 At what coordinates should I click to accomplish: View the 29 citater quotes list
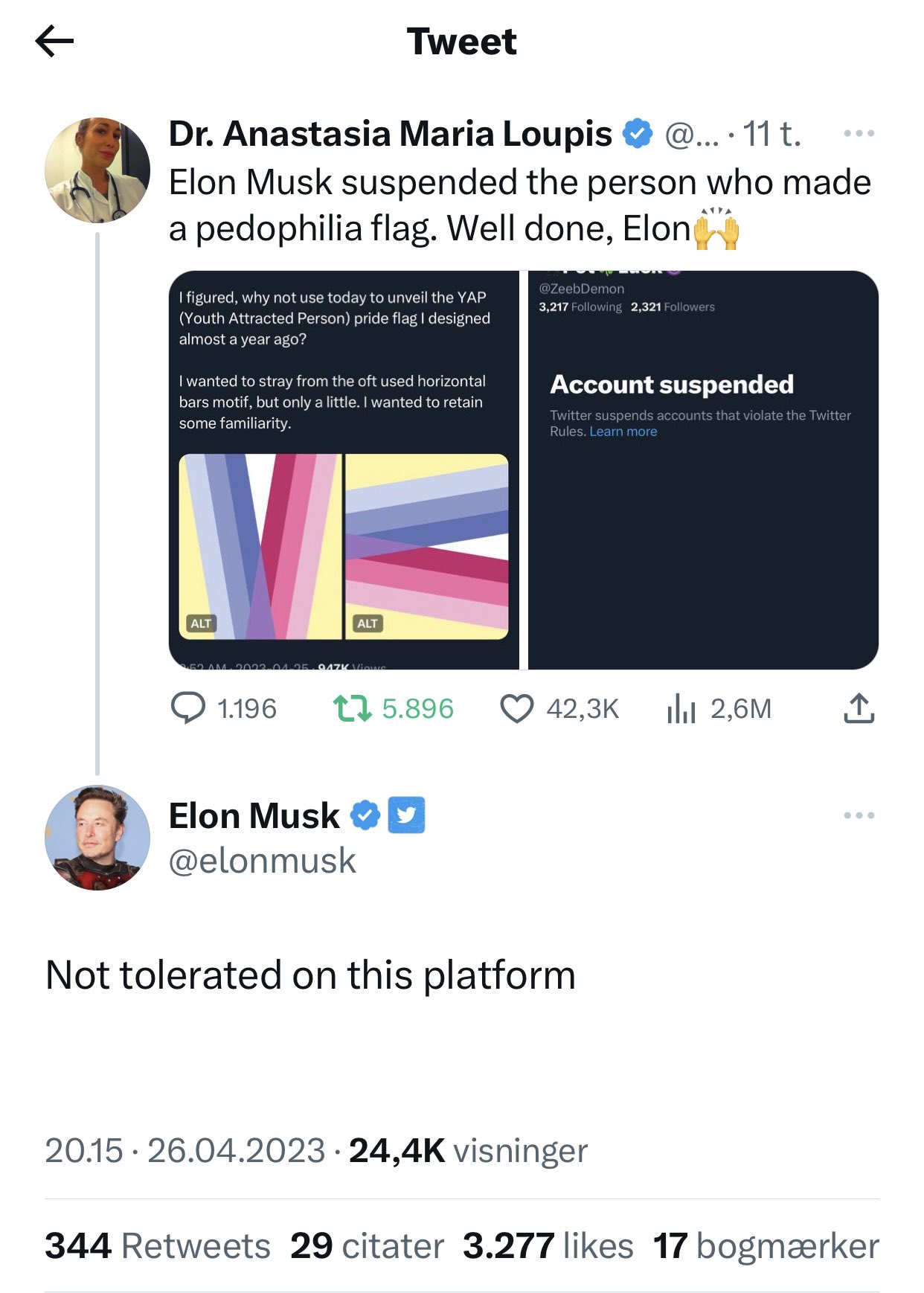[367, 1246]
